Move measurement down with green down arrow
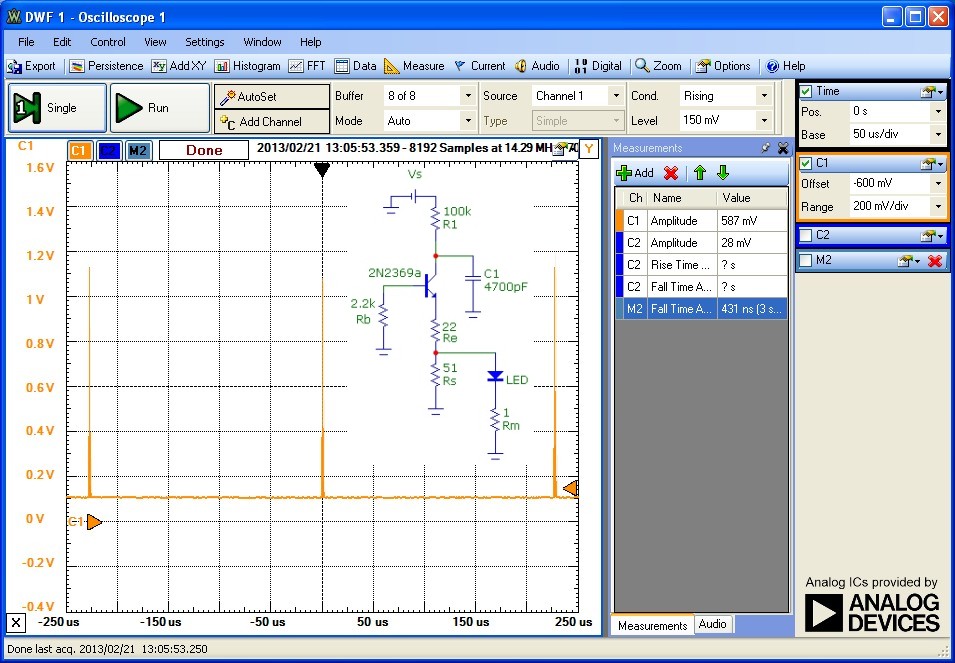Image resolution: width=955 pixels, height=663 pixels. pos(722,173)
